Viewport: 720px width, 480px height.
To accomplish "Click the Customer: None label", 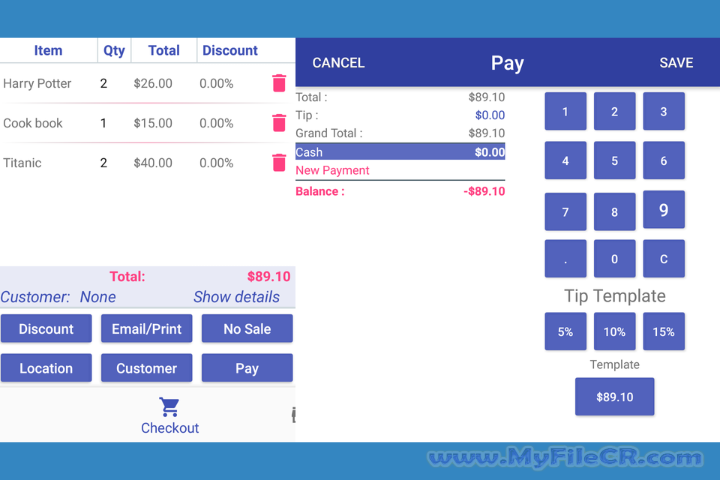I will coord(58,297).
